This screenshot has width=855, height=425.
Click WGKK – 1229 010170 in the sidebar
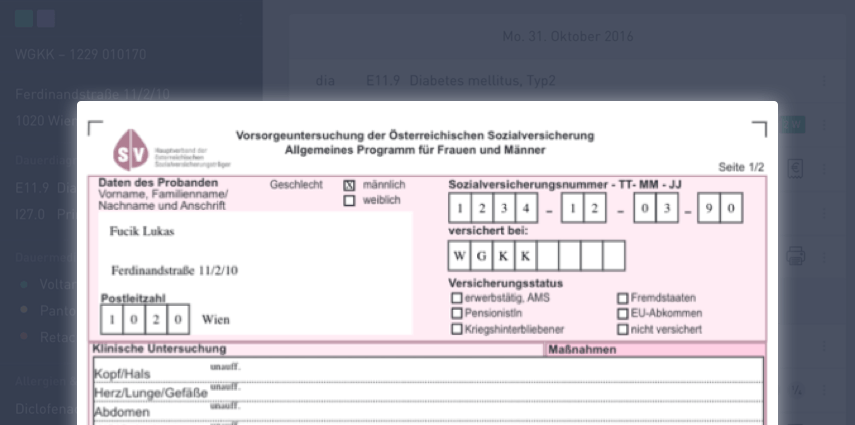[81, 55]
